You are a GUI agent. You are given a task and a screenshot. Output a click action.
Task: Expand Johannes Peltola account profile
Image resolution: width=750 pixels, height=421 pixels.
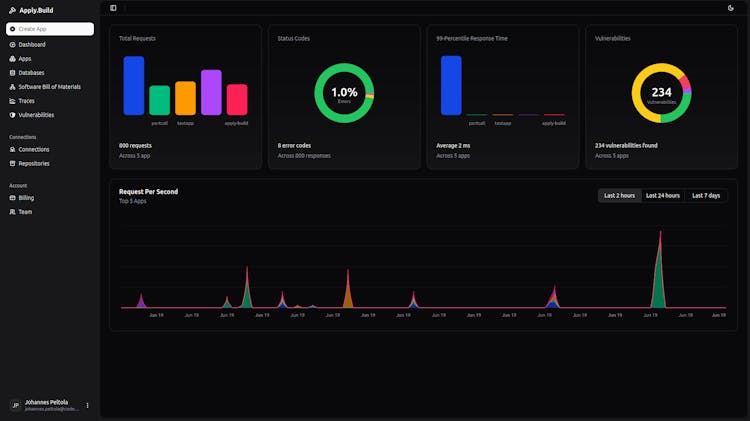click(x=45, y=405)
